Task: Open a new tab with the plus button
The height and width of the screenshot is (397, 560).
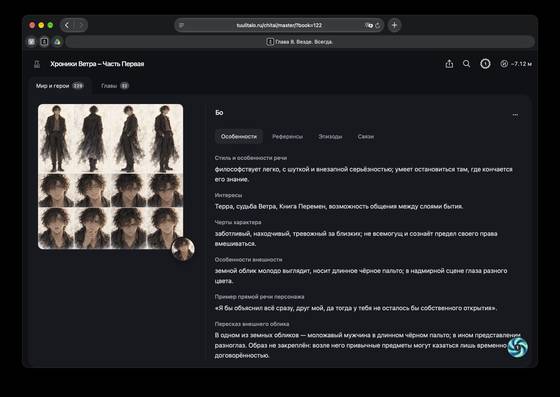Action: pyautogui.click(x=394, y=25)
